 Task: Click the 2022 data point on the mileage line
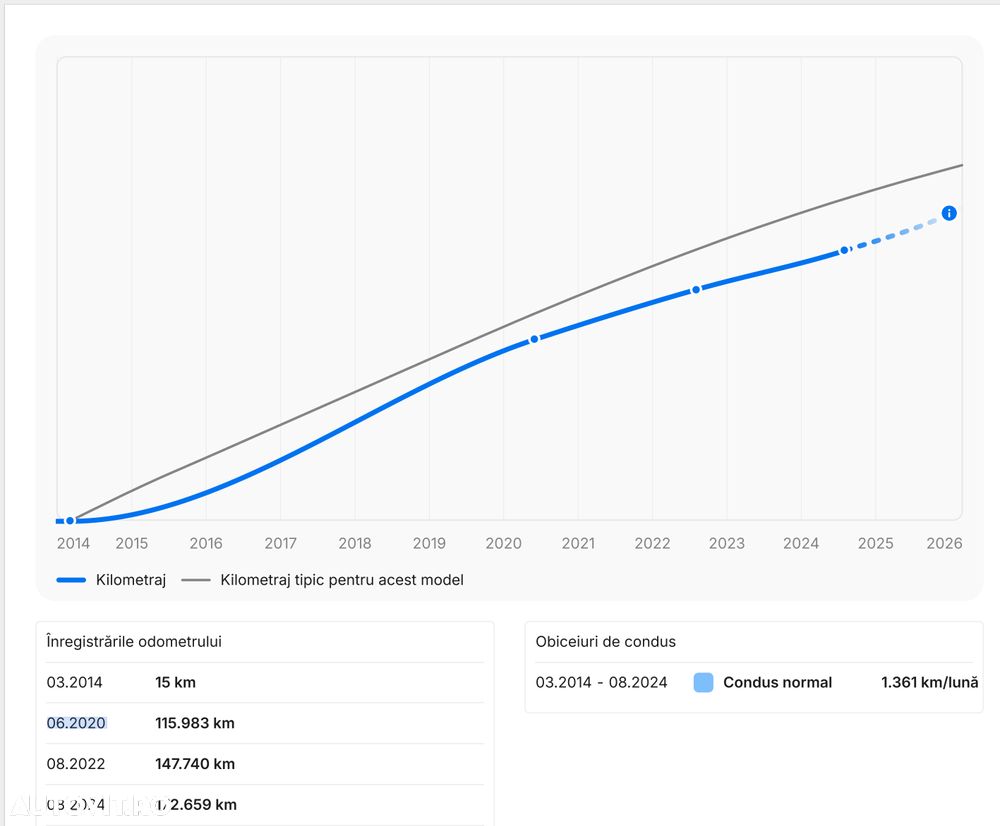pyautogui.click(x=696, y=289)
